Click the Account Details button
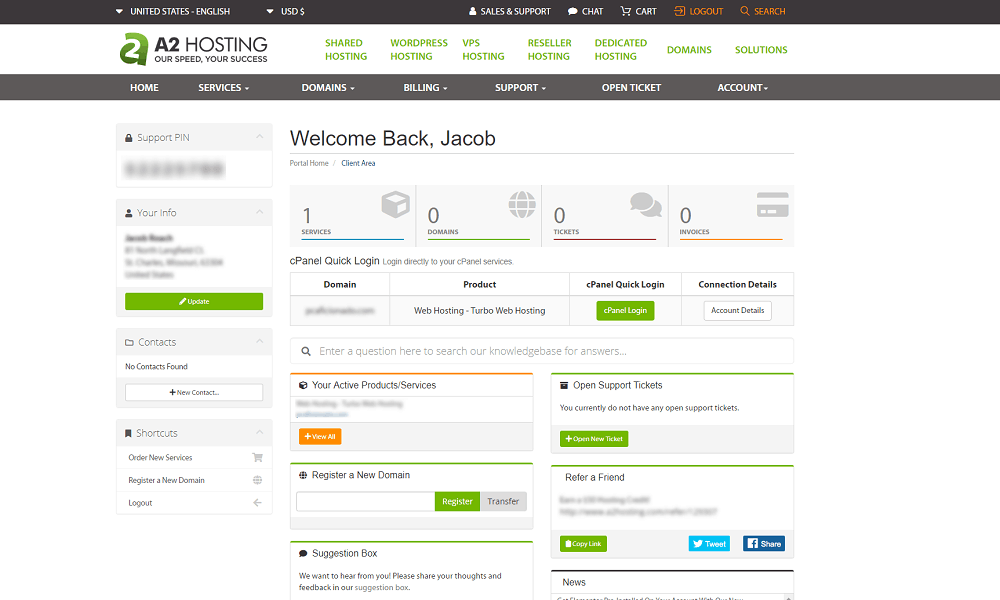Image resolution: width=1000 pixels, height=600 pixels. coord(737,311)
